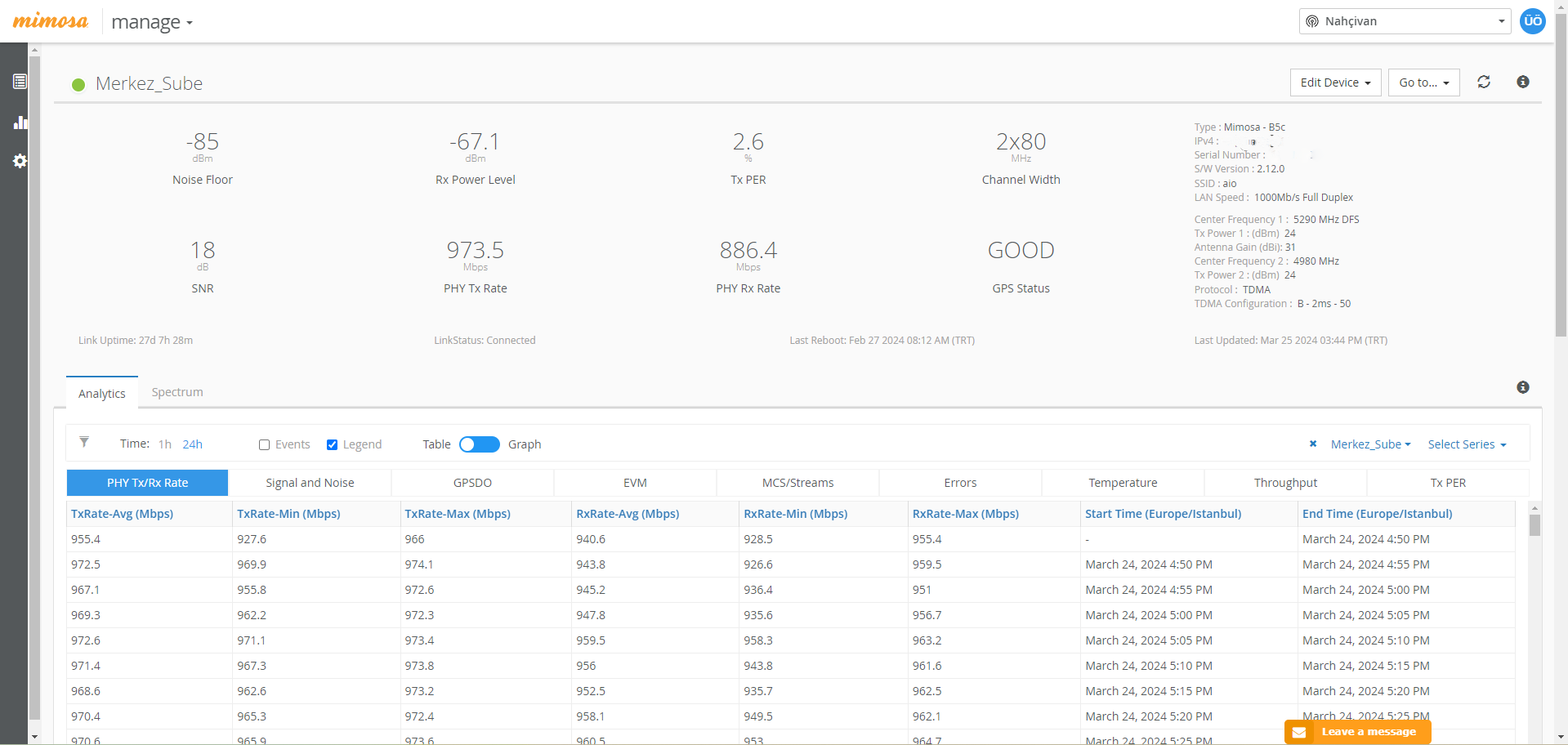Open the Nahçivan network selector
Screen dimensions: 1568x745
[1404, 21]
